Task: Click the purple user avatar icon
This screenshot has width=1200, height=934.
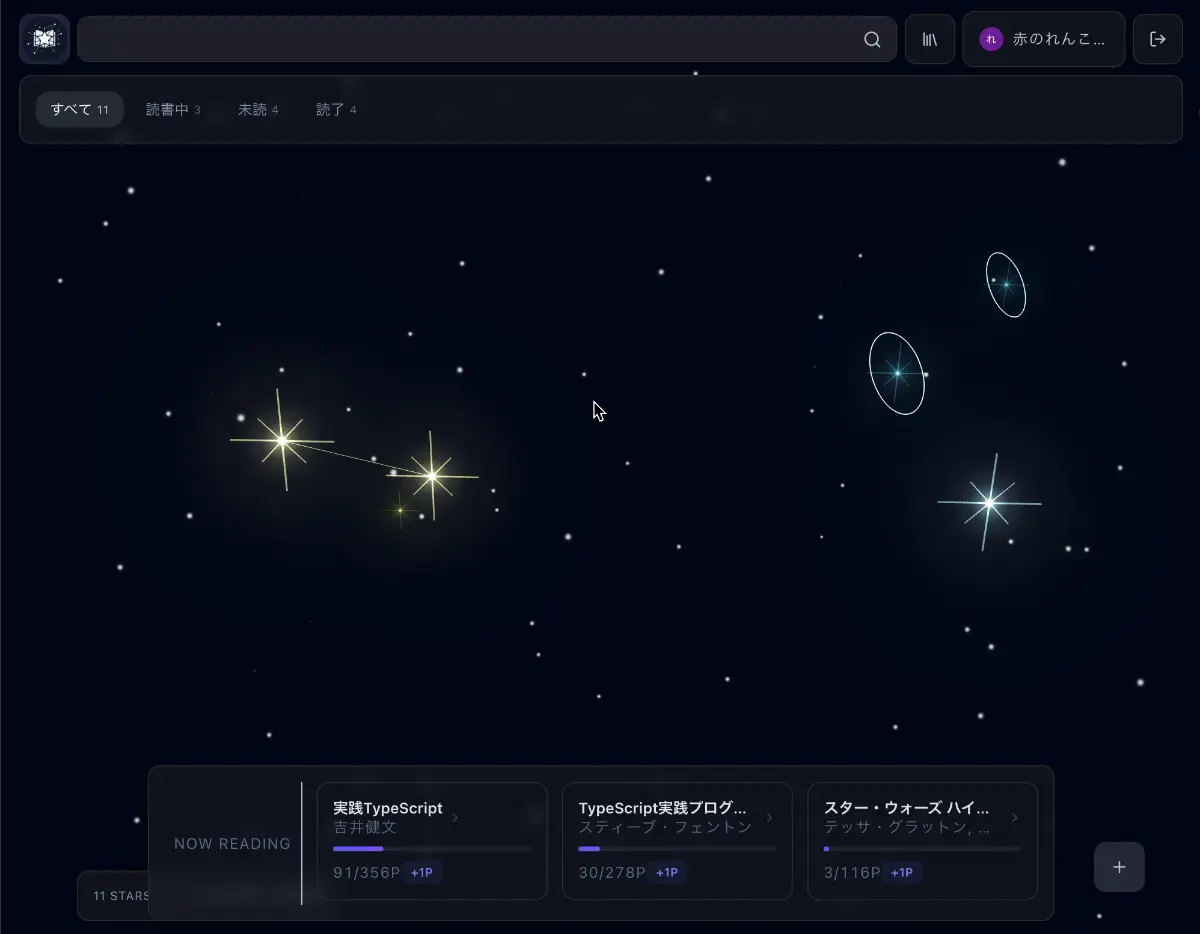Action: [990, 39]
